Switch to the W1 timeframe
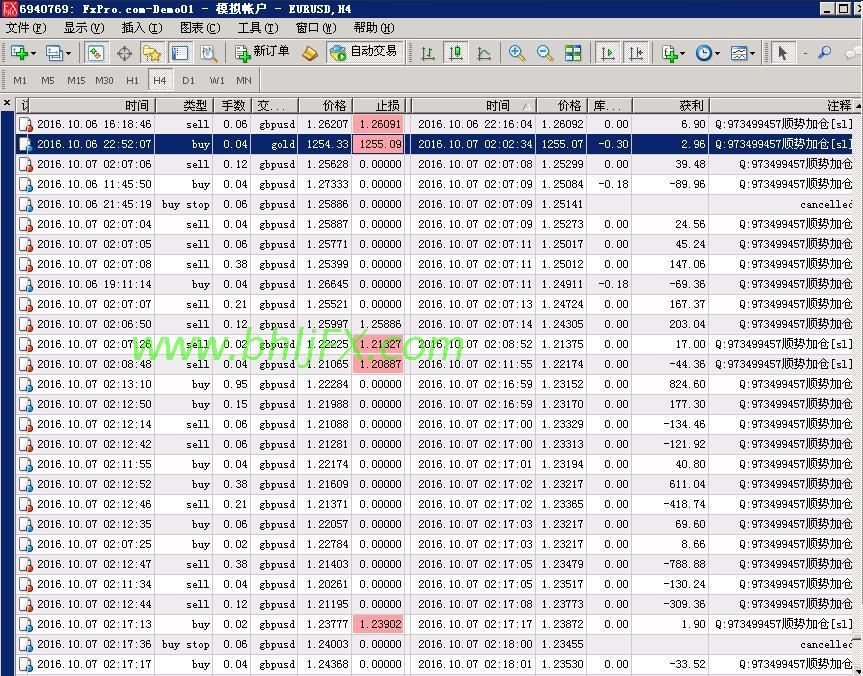The height and width of the screenshot is (676, 863). (216, 80)
